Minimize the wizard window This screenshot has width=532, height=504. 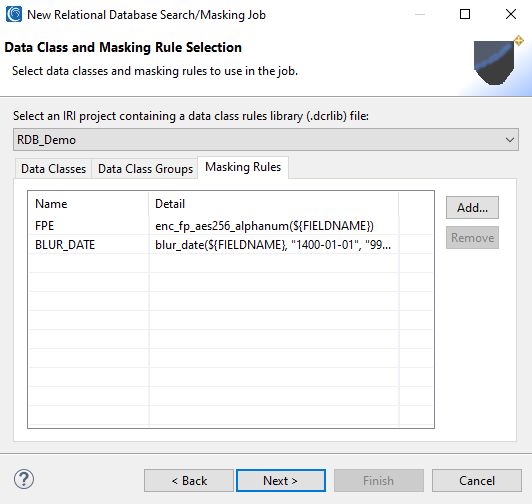420,14
